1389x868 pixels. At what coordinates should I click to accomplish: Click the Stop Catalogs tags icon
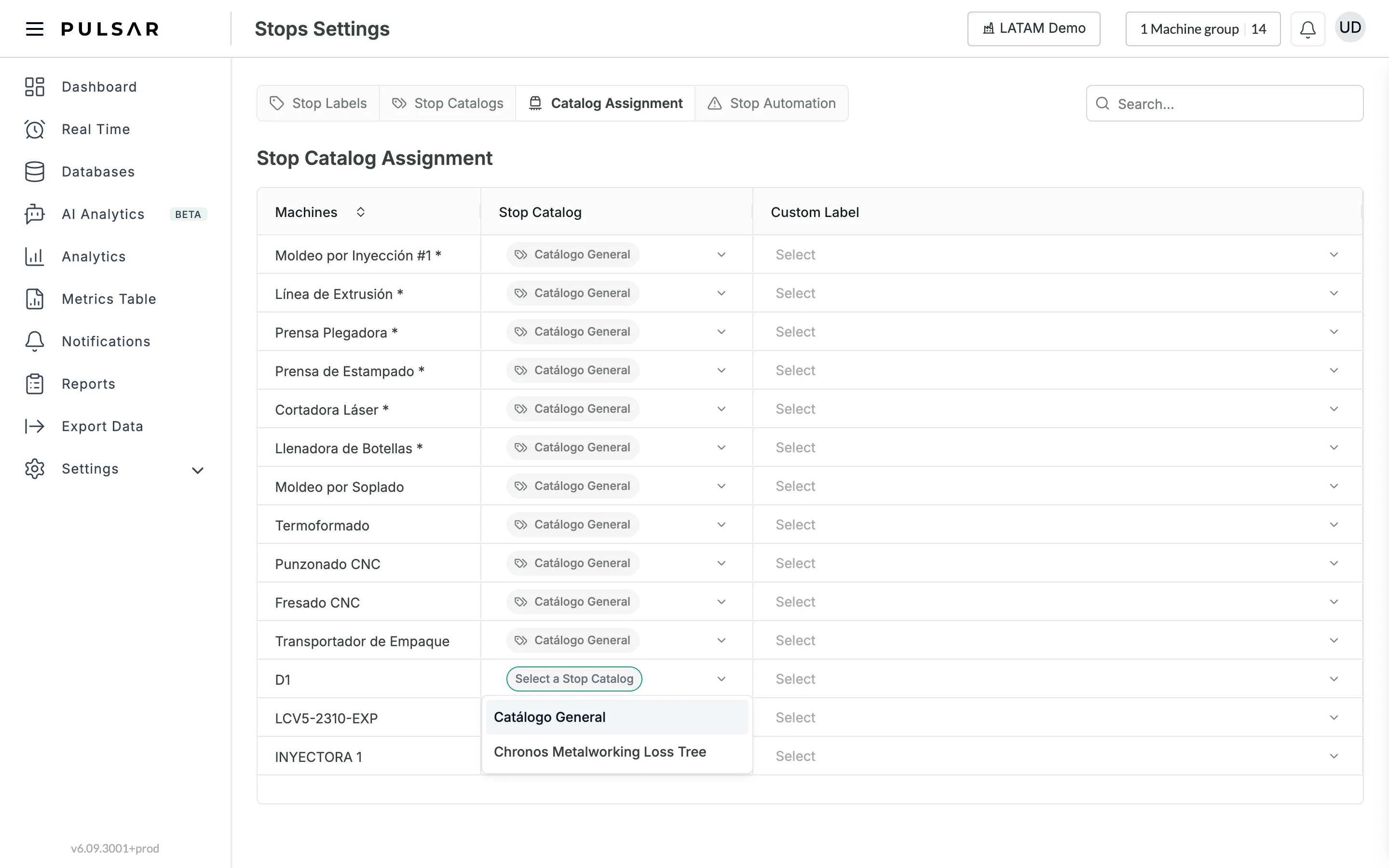tap(399, 103)
